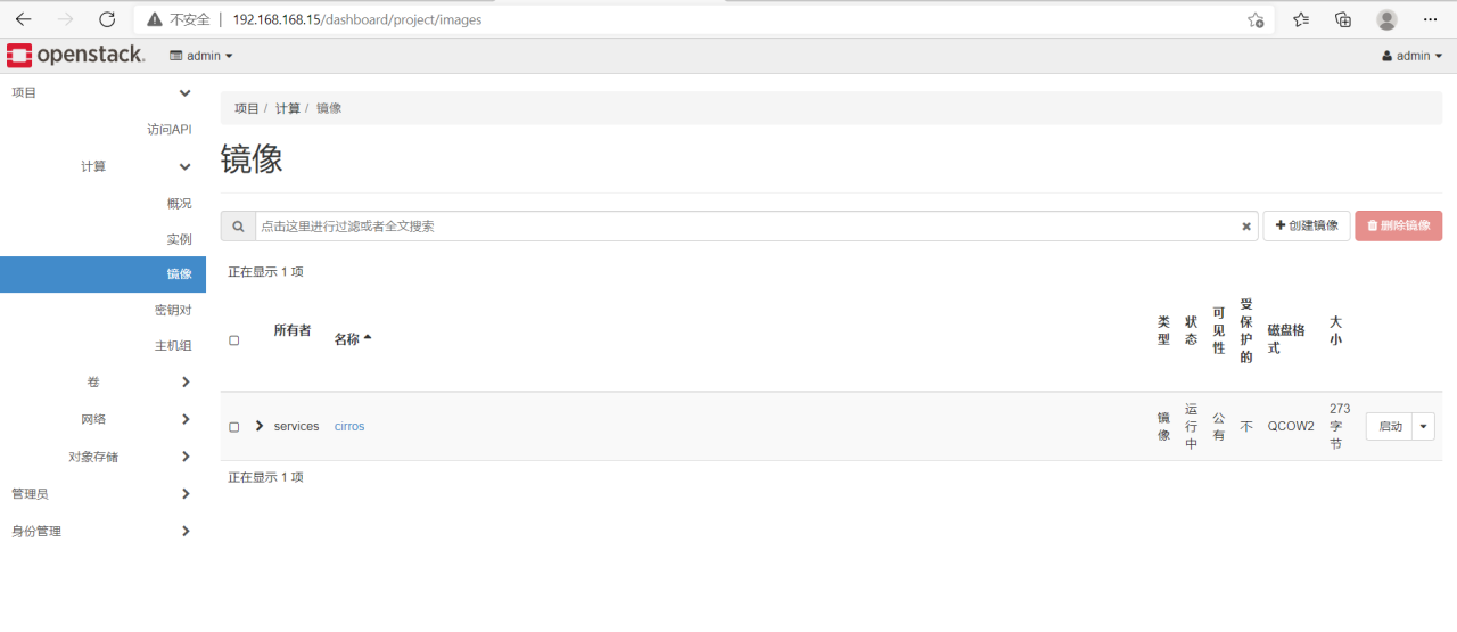This screenshot has height=632, width=1457.
Task: Click the OpenStack logo in the header
Action: [x=75, y=55]
